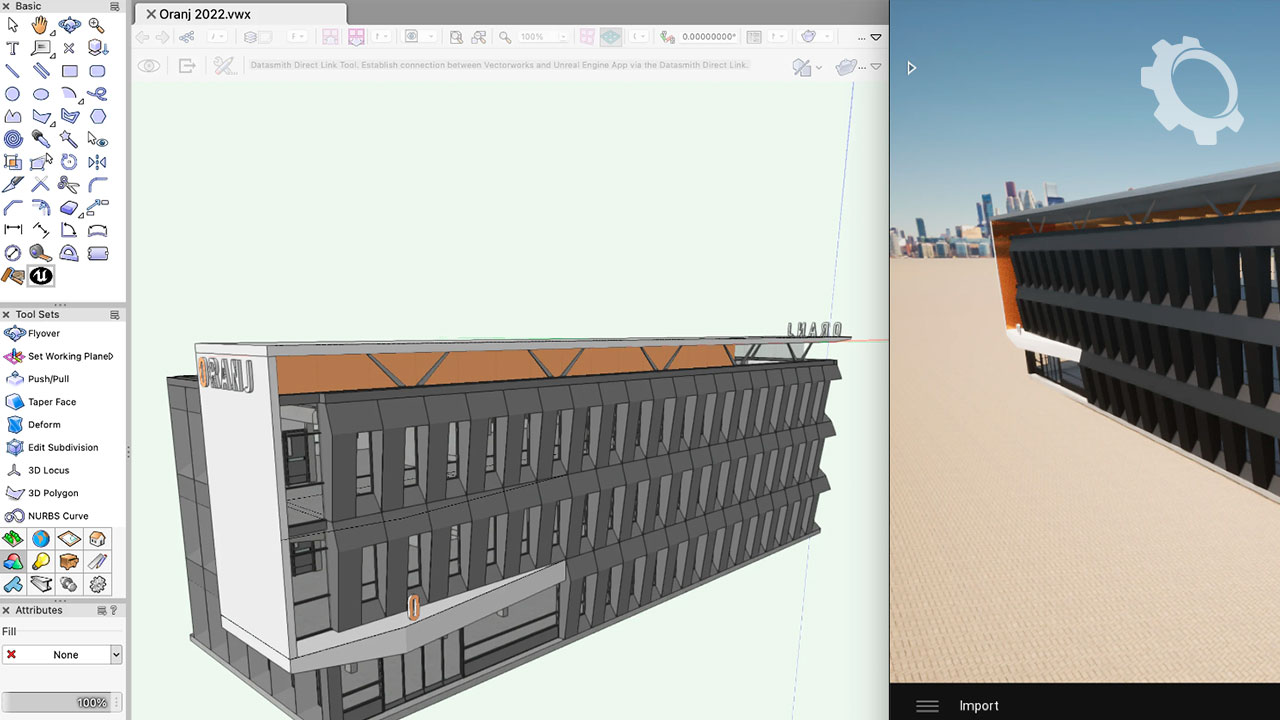Click the Import button
1280x720 pixels.
click(x=978, y=706)
